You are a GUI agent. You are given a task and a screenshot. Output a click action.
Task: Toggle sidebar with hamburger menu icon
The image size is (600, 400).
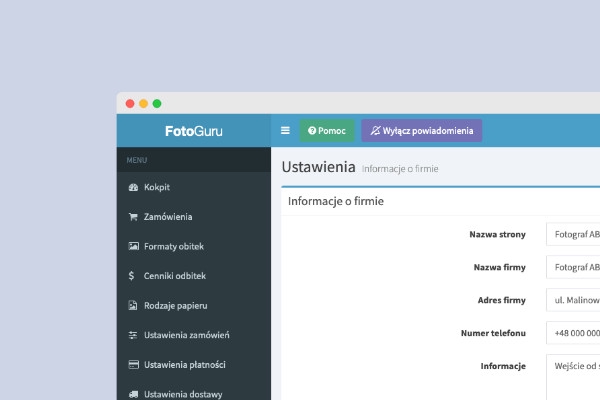(285, 131)
